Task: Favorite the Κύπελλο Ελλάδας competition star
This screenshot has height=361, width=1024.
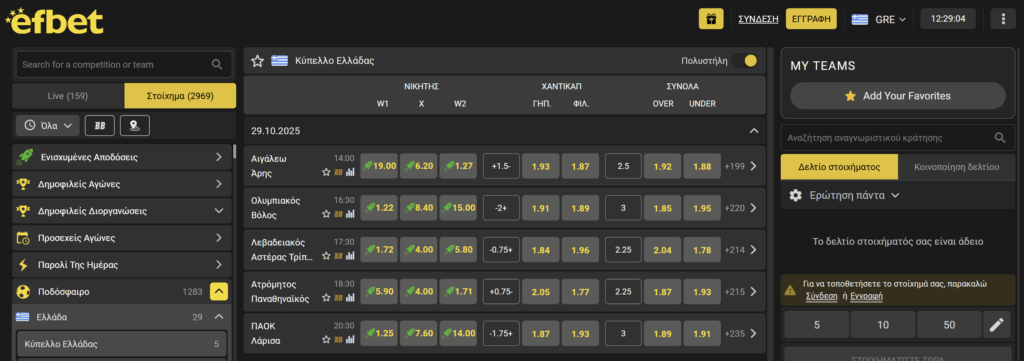Action: 257,61
